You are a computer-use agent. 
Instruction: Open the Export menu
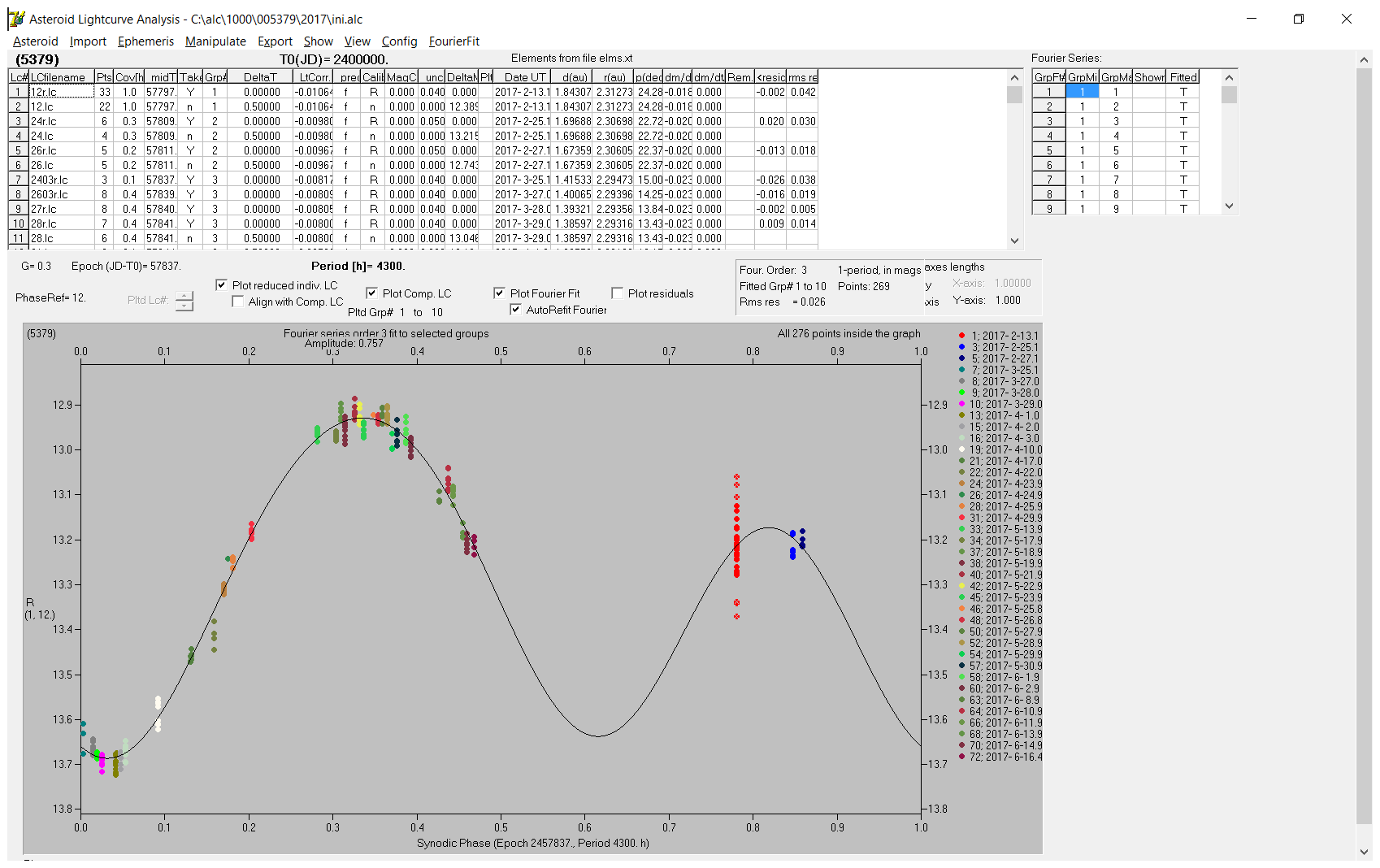pyautogui.click(x=275, y=41)
